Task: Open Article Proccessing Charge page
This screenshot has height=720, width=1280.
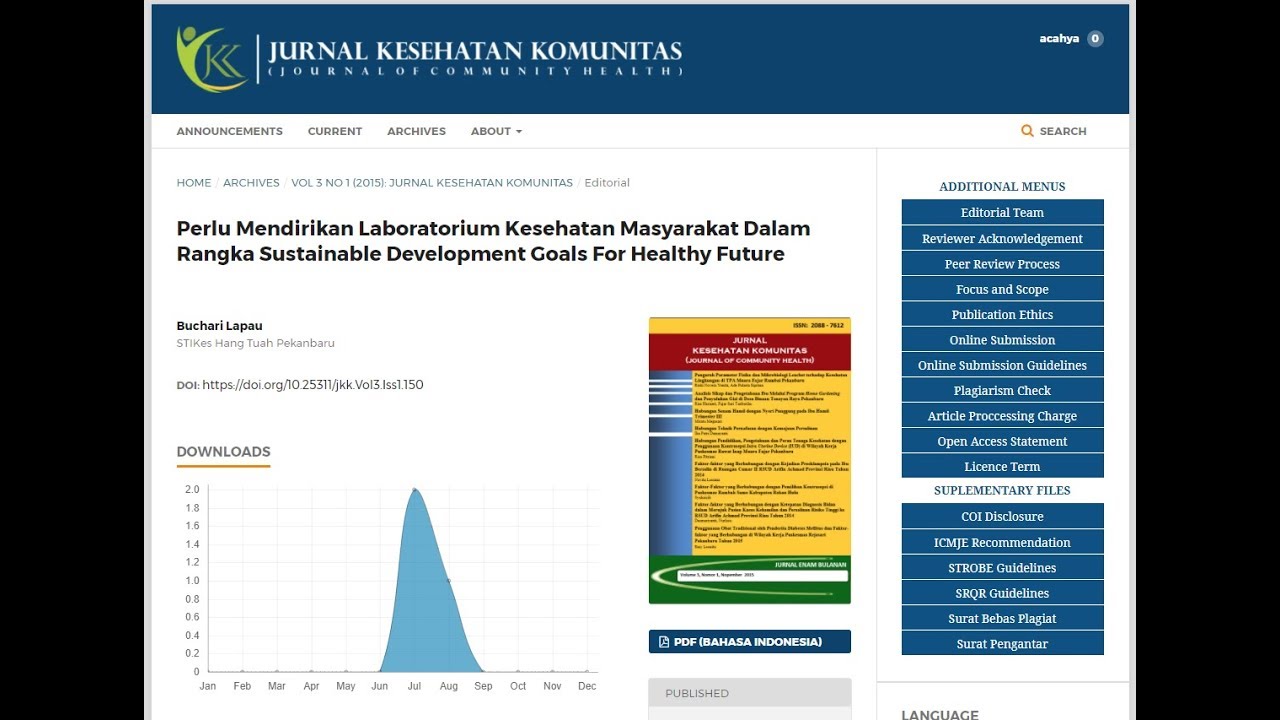Action: pos(1003,416)
